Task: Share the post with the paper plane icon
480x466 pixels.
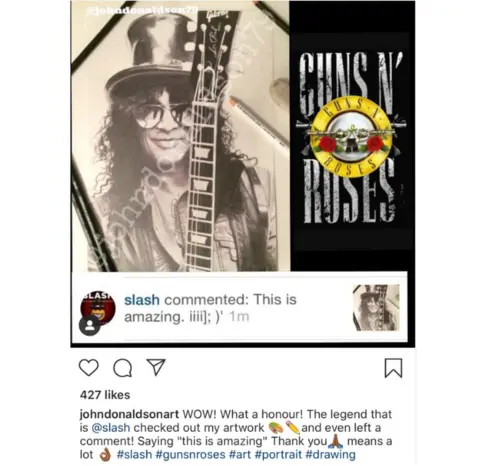Action: 156,367
